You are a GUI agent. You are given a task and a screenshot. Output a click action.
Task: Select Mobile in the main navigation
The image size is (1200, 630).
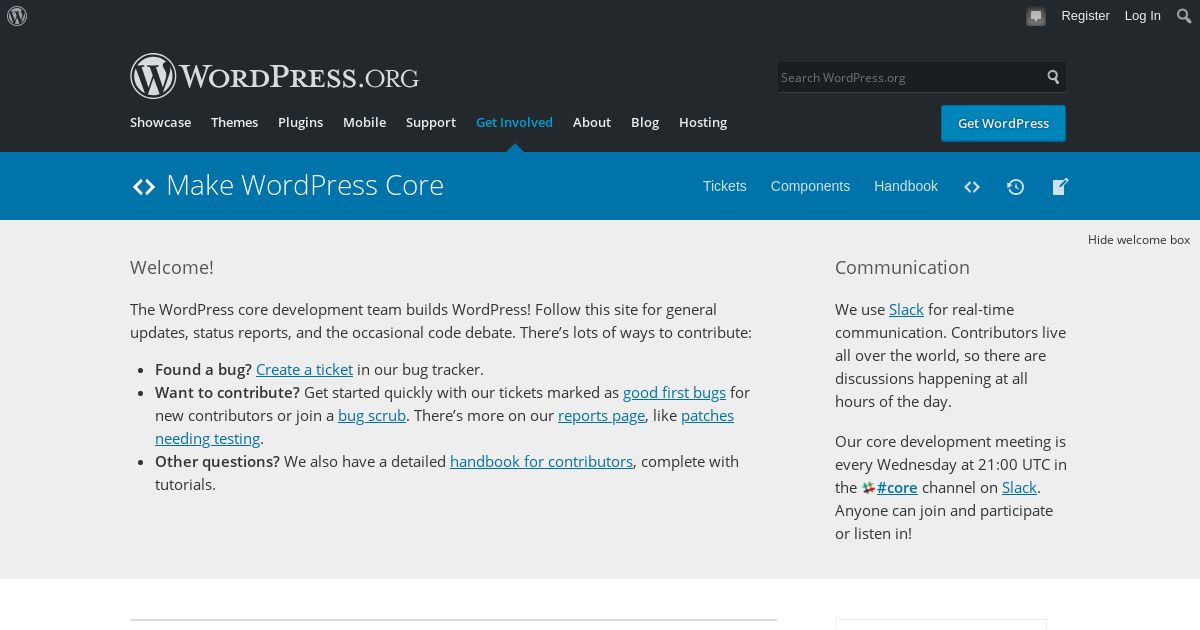coord(364,122)
